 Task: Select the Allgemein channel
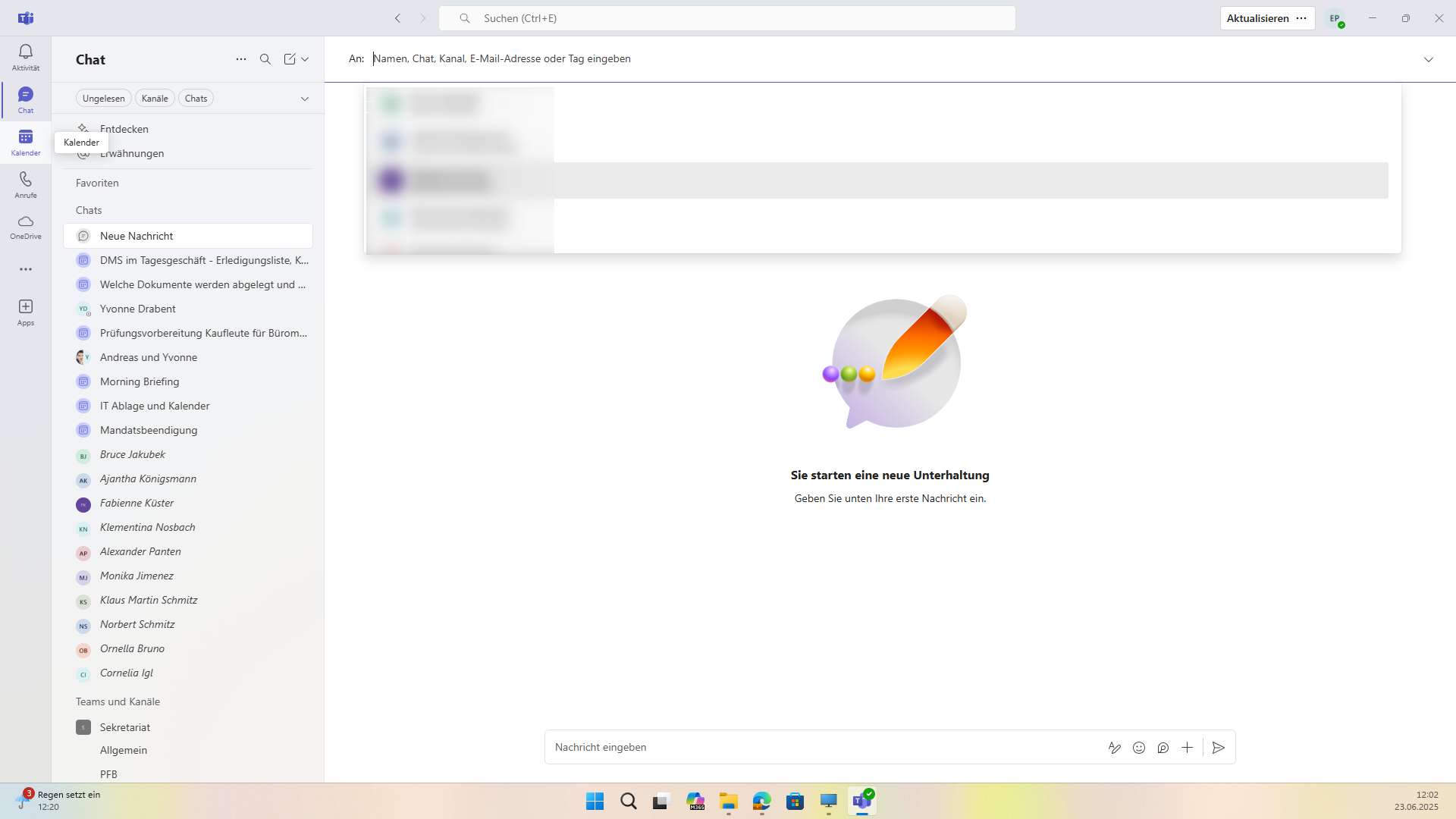point(124,750)
